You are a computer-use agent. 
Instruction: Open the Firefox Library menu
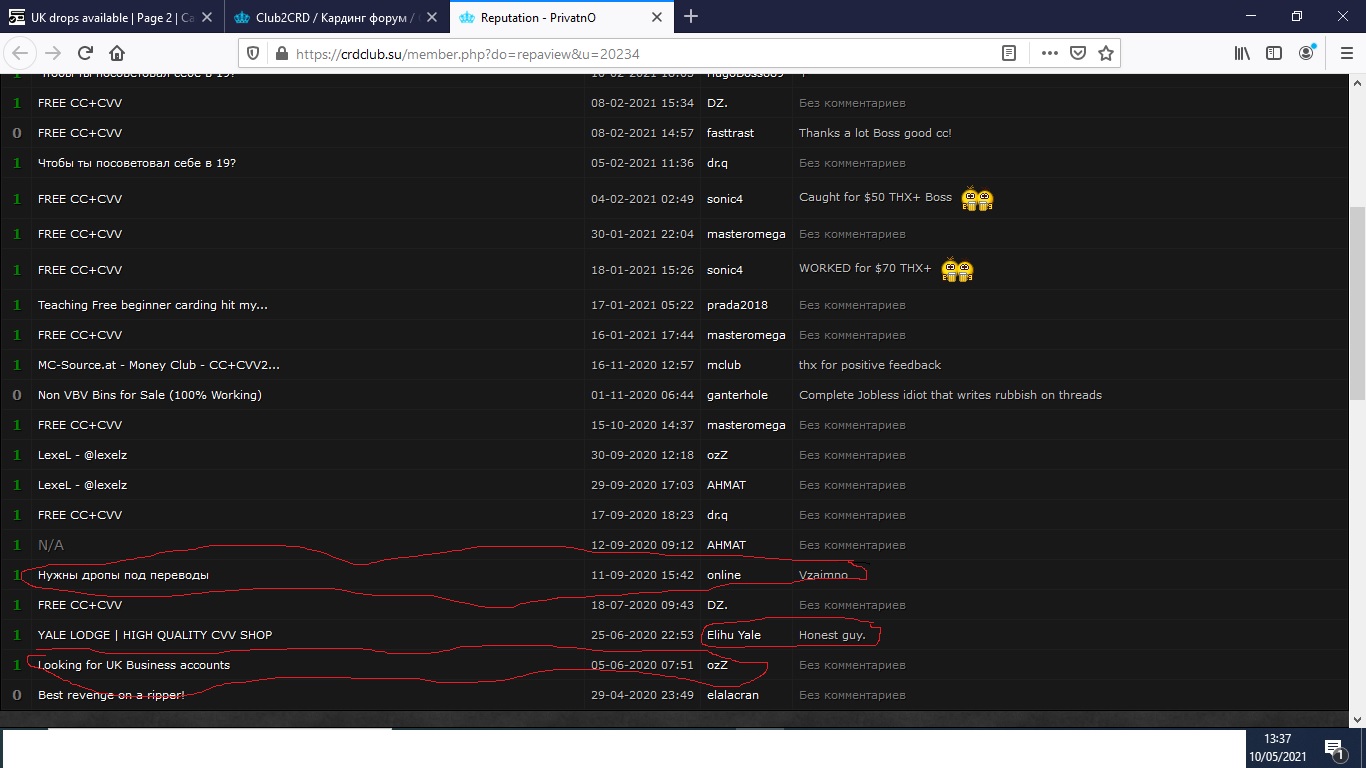(1242, 53)
